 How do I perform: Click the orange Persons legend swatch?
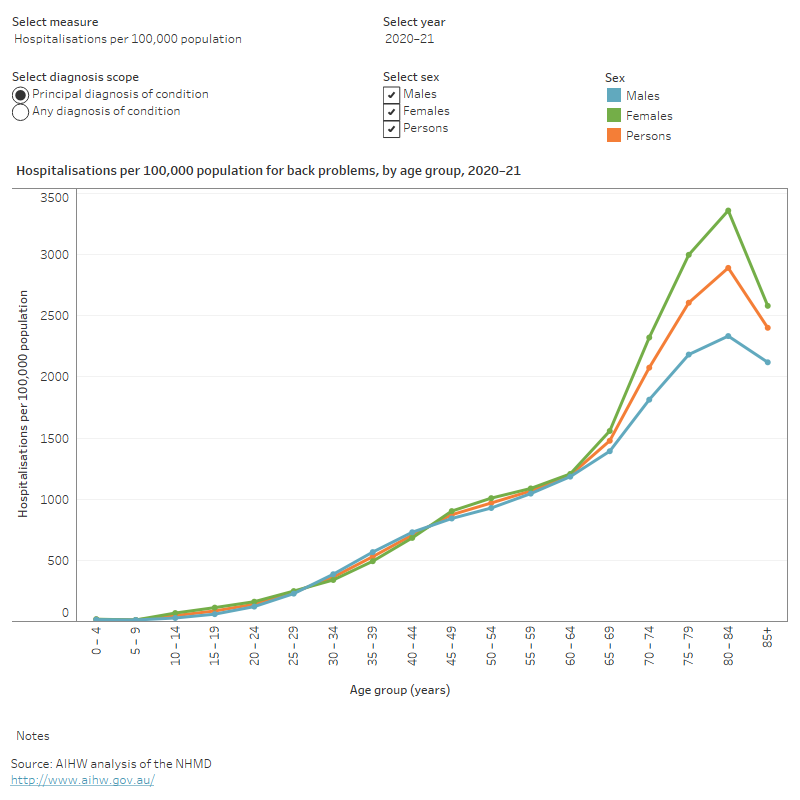click(614, 135)
